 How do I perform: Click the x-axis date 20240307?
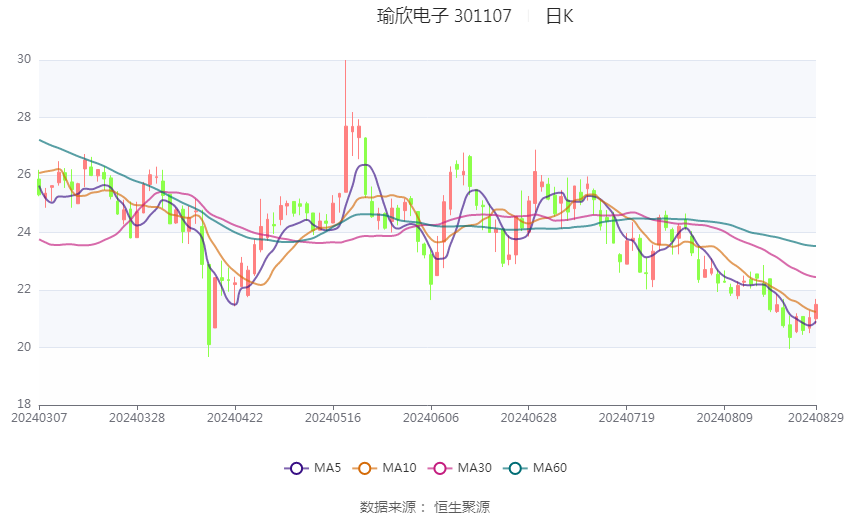(39, 418)
